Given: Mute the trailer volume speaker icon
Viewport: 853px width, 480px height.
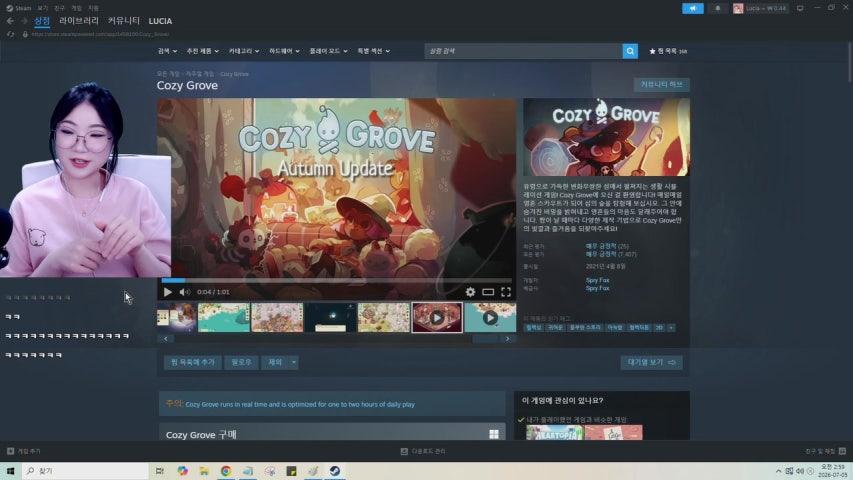Looking at the screenshot, I should pyautogui.click(x=185, y=292).
